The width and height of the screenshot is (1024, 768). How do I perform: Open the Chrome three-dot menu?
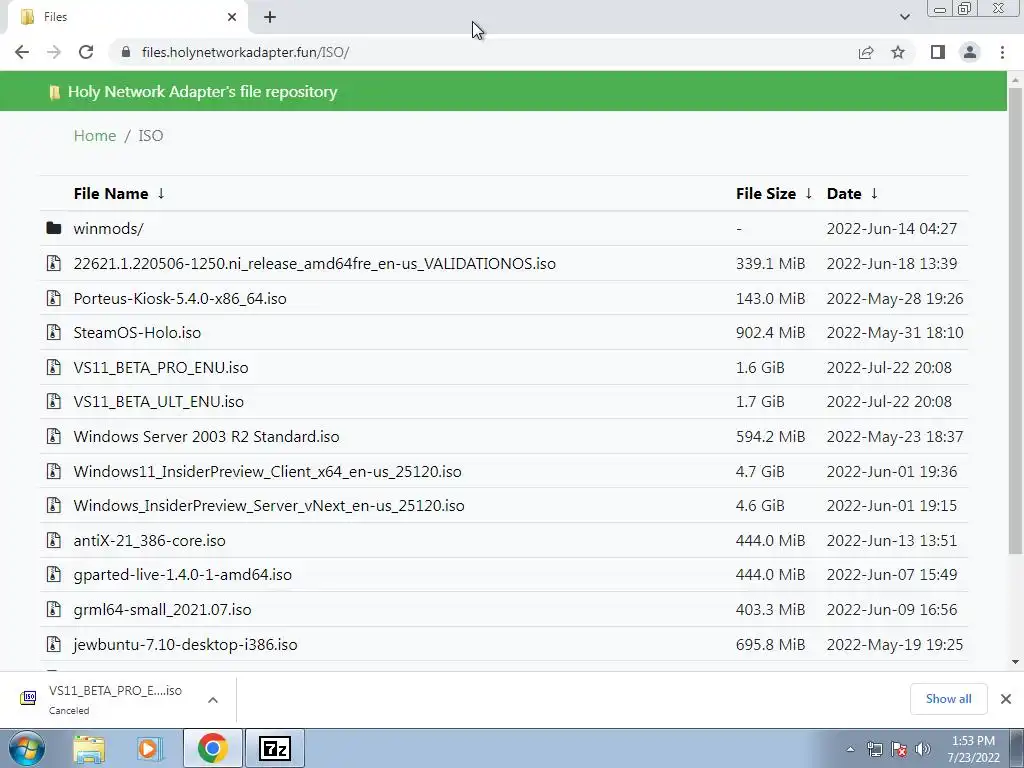1002,52
